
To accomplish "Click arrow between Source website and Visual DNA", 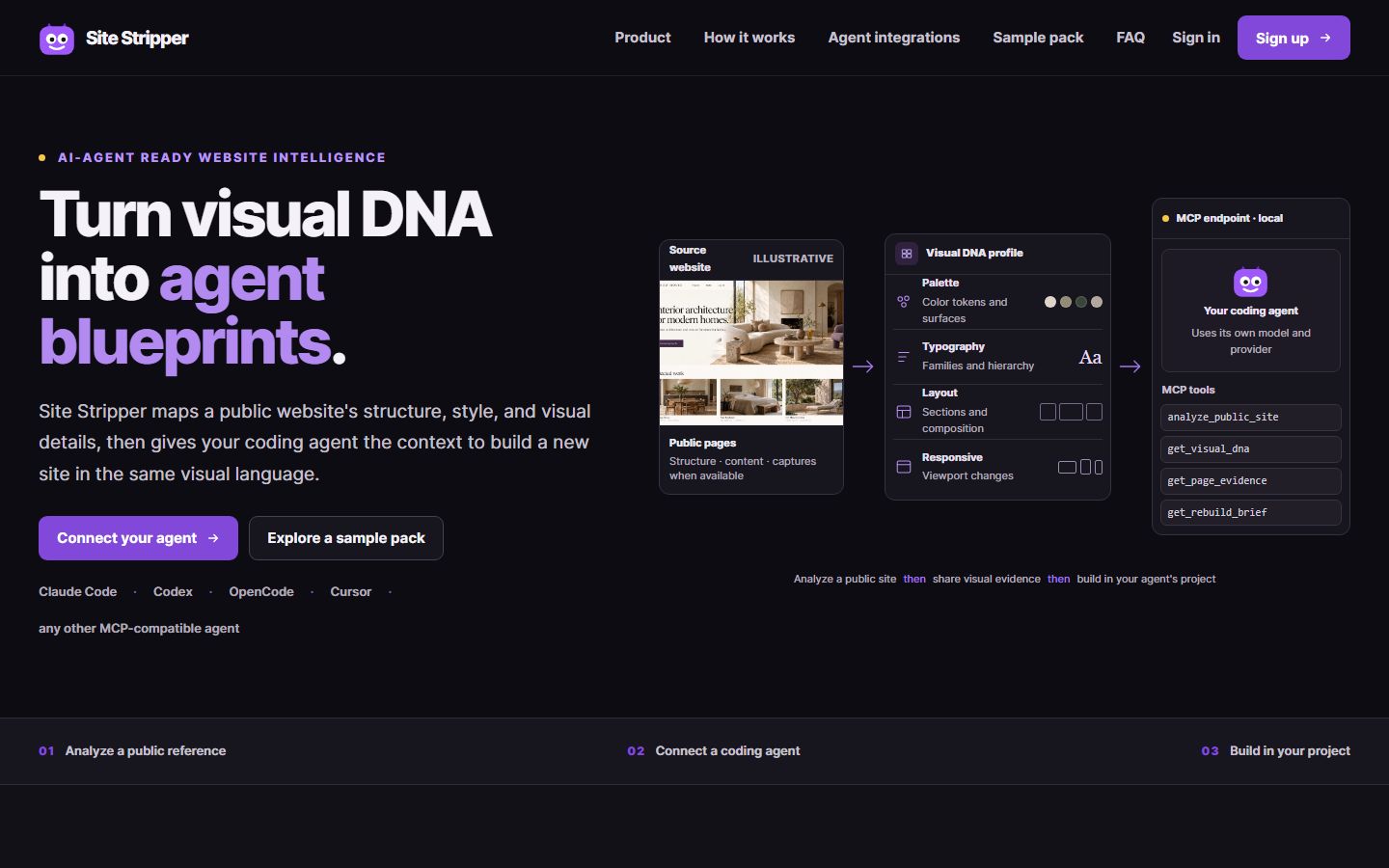I will pyautogui.click(x=863, y=366).
